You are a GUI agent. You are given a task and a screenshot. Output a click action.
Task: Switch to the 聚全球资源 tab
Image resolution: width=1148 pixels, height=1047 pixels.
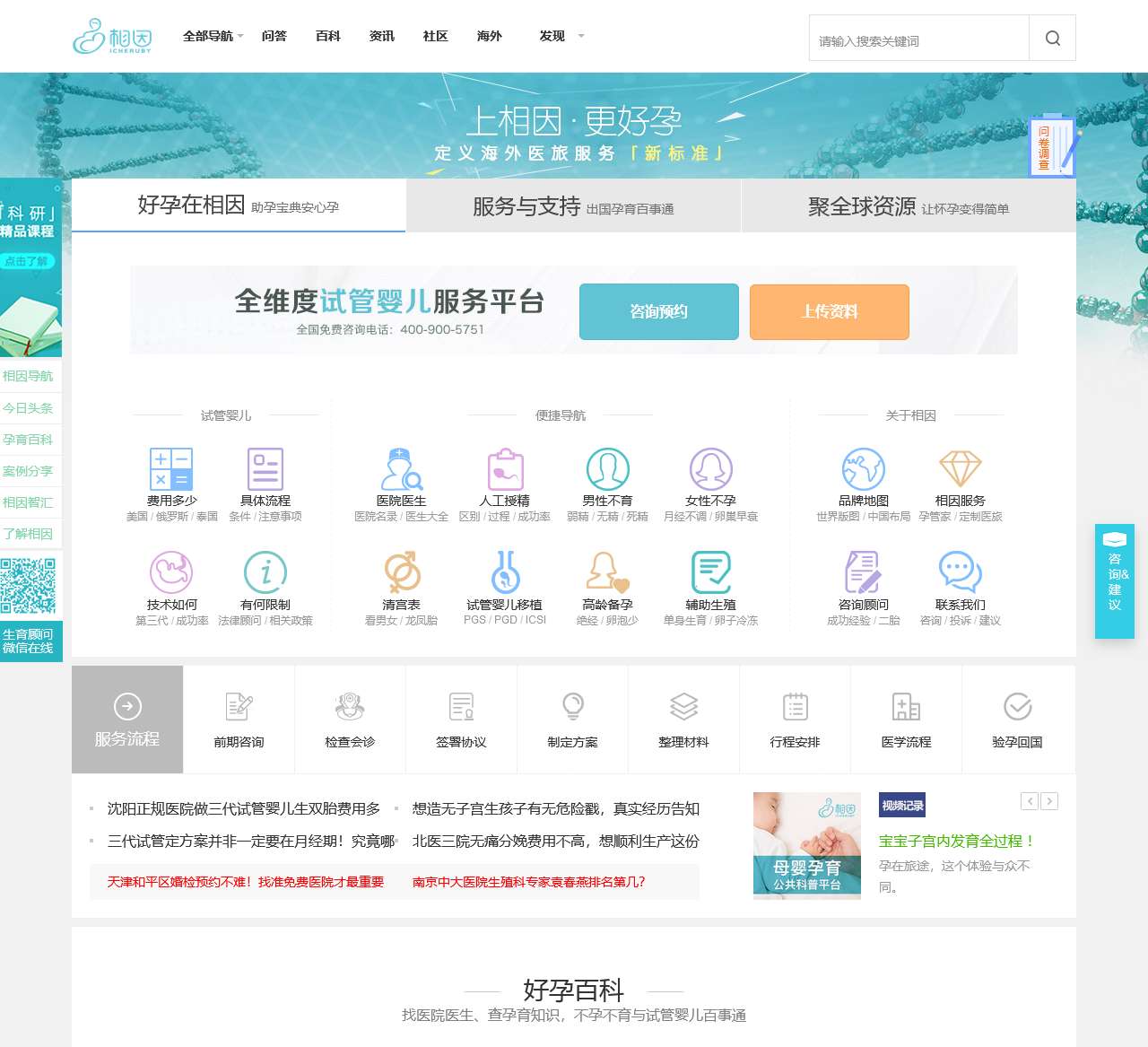tap(908, 206)
